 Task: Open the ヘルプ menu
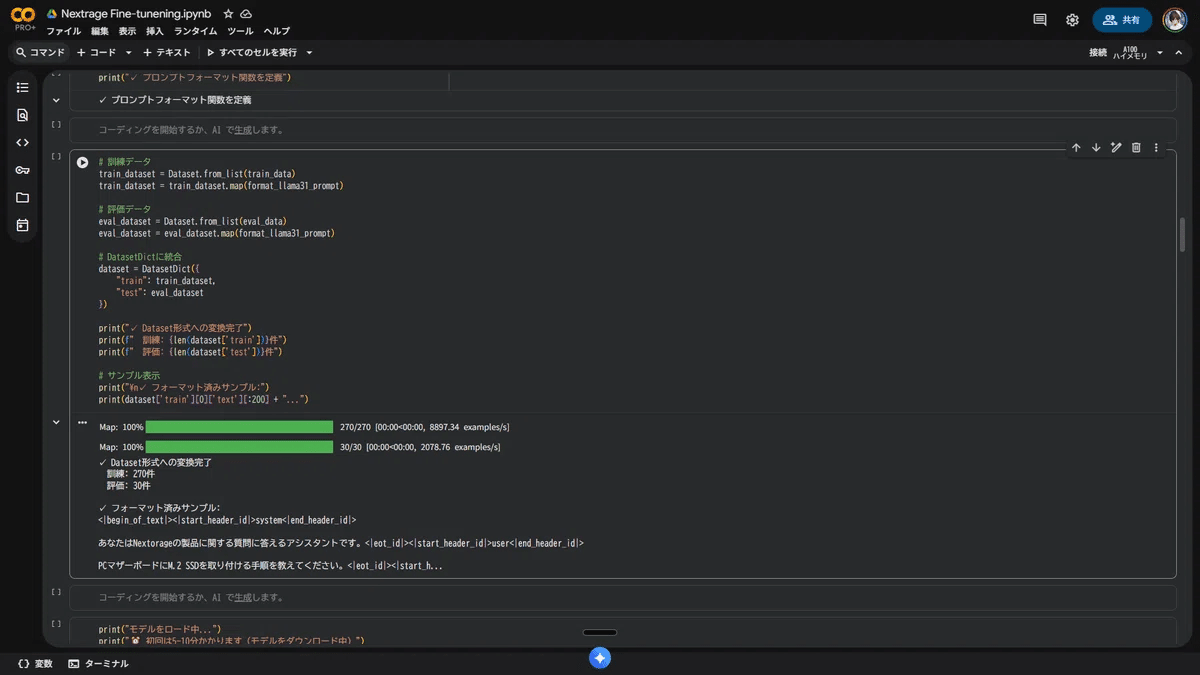276,31
